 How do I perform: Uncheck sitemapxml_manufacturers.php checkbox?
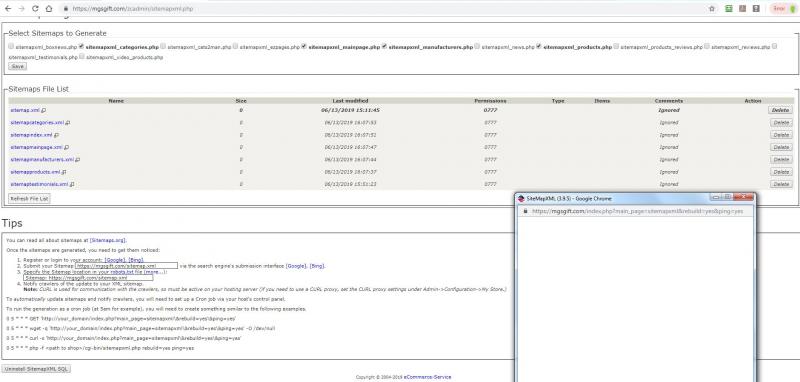coord(385,46)
